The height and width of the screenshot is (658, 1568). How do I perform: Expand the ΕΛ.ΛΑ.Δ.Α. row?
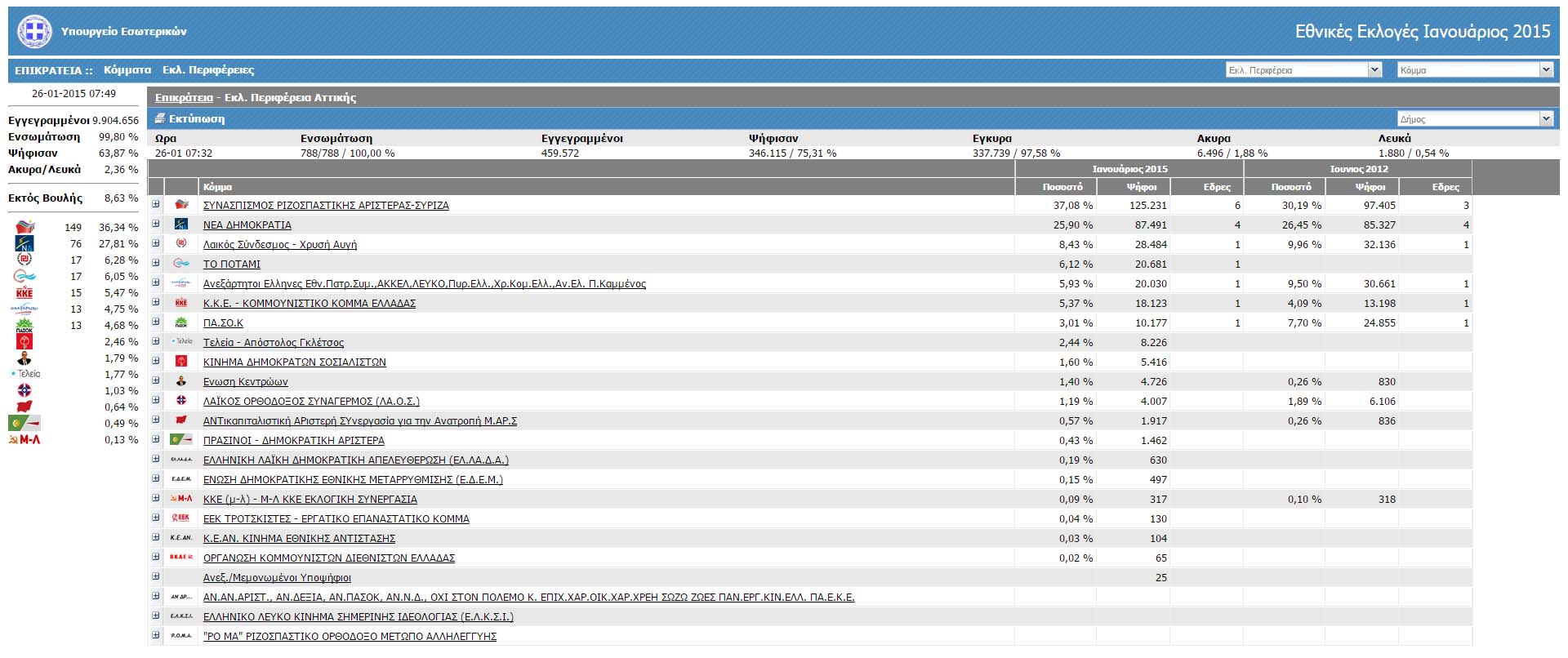point(156,459)
